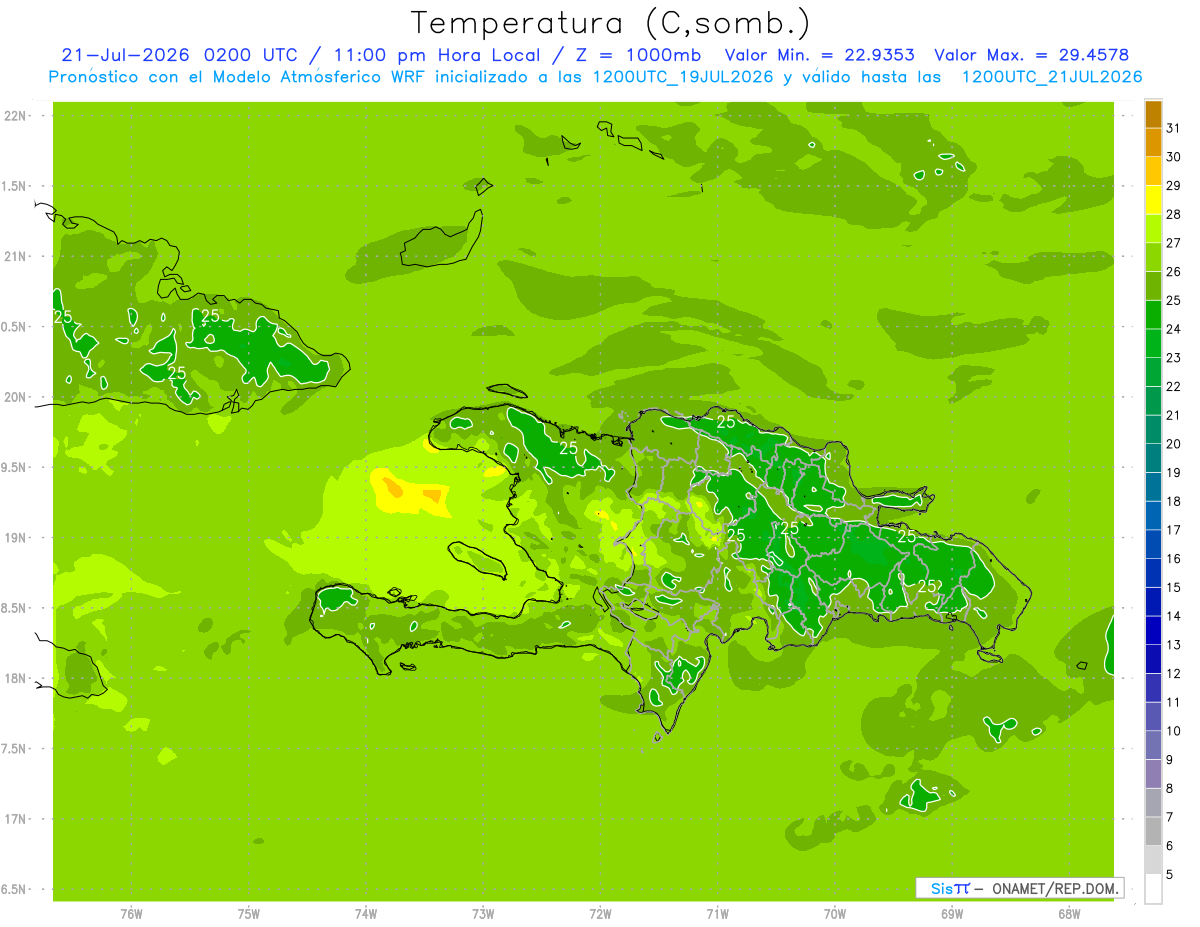The width and height of the screenshot is (1200, 927).
Task: Click the legend label '25'
Action: point(1174,300)
